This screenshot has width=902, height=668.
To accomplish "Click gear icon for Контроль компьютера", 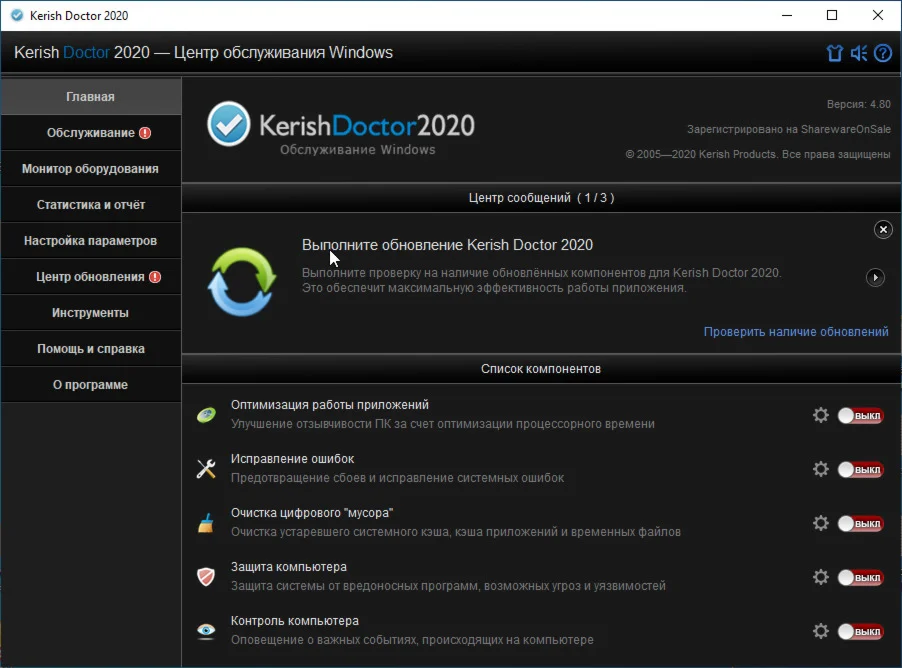I will tap(821, 631).
